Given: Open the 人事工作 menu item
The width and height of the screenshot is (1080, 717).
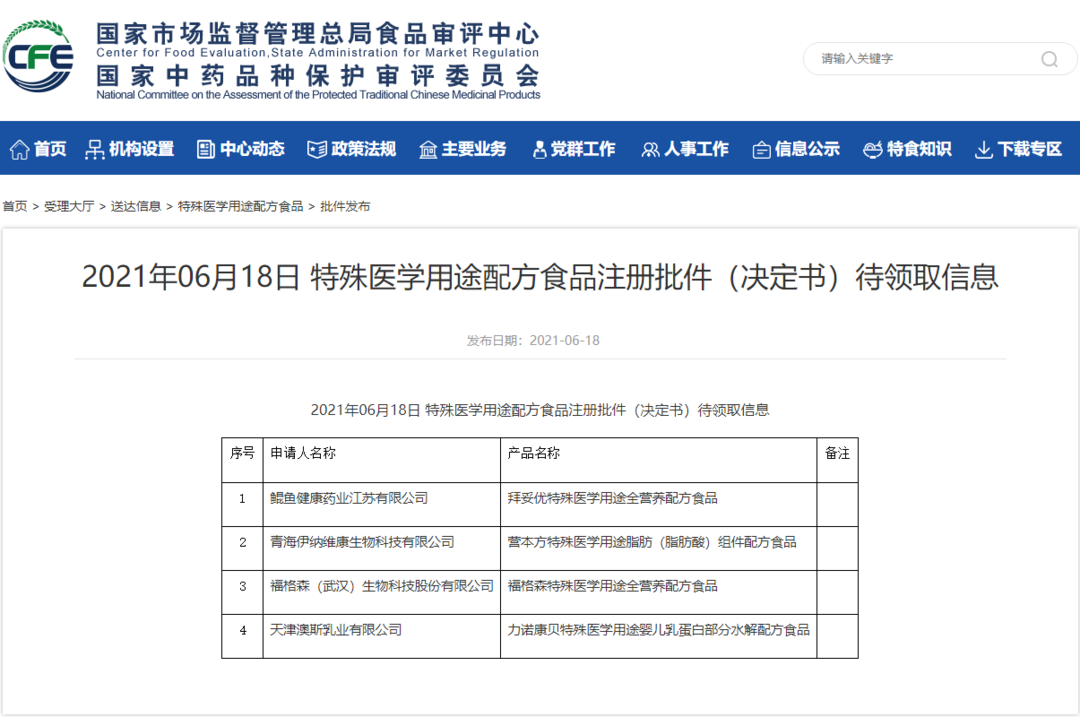Looking at the screenshot, I should 696,149.
